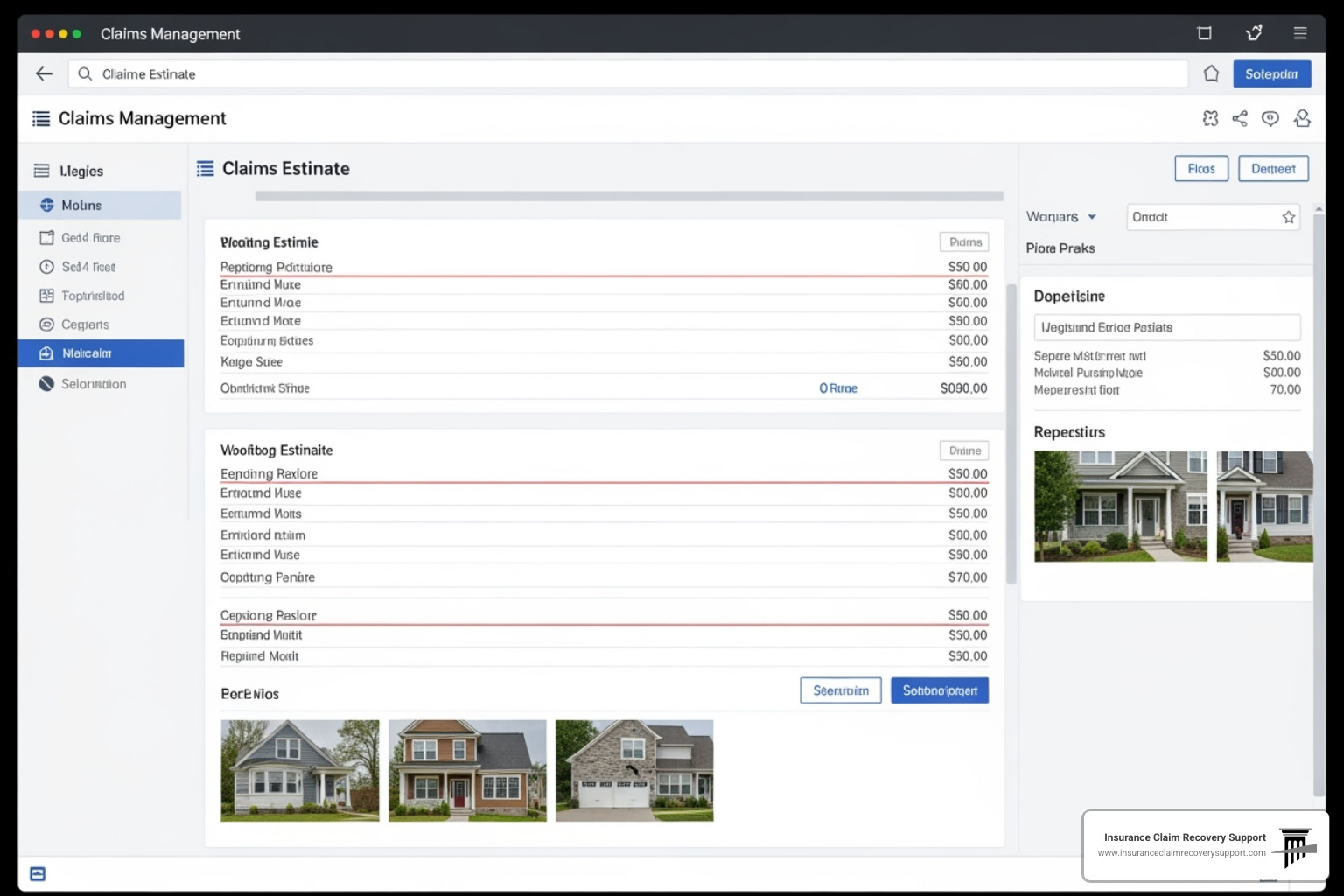The height and width of the screenshot is (896, 1344).
Task: Click the gray horizontal progress bar
Action: (628, 197)
